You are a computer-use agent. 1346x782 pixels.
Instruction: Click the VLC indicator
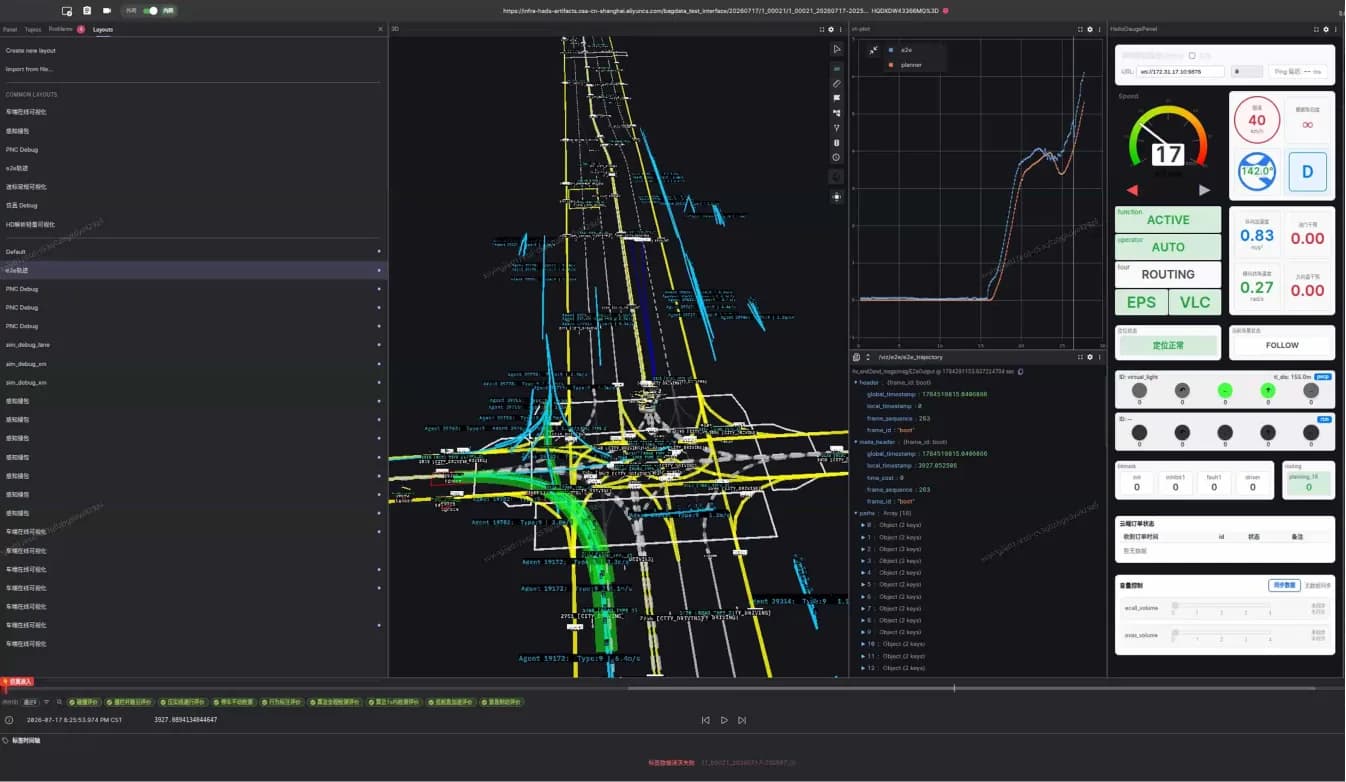tap(1195, 302)
